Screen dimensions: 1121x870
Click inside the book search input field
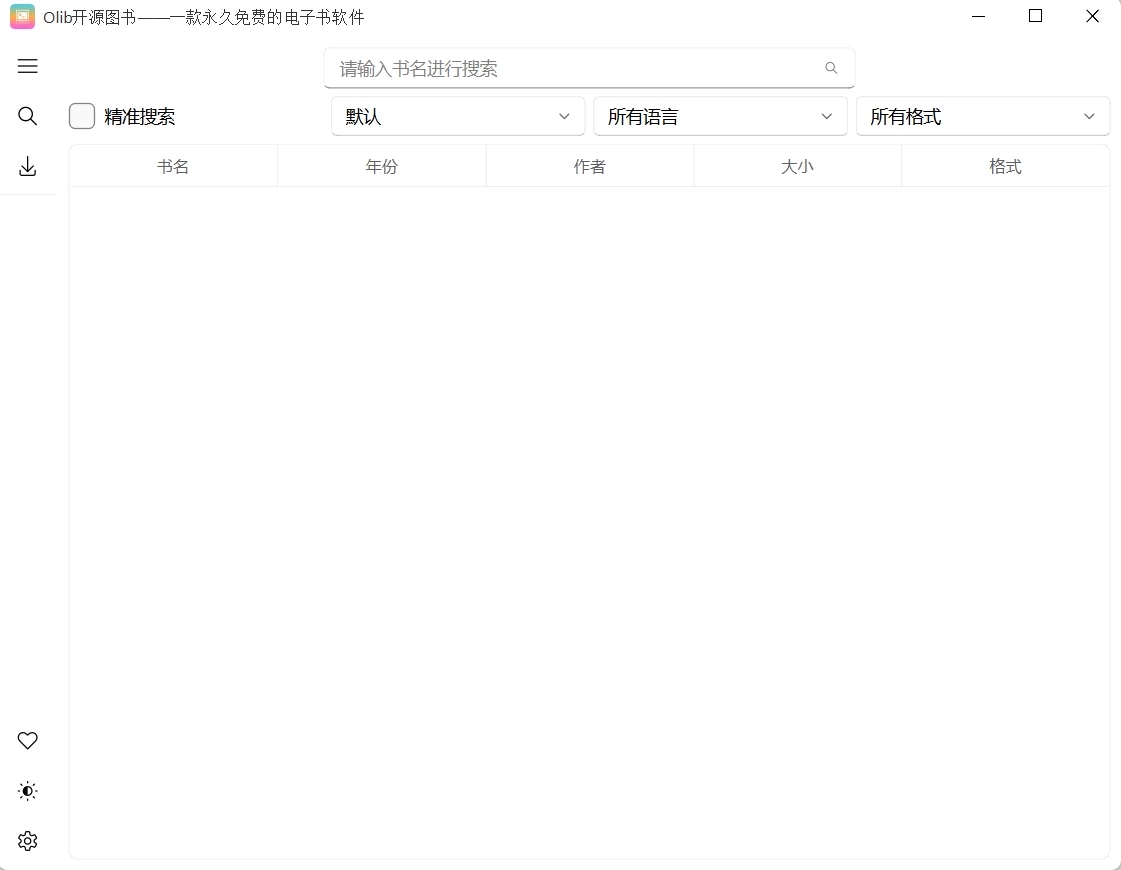click(560, 68)
